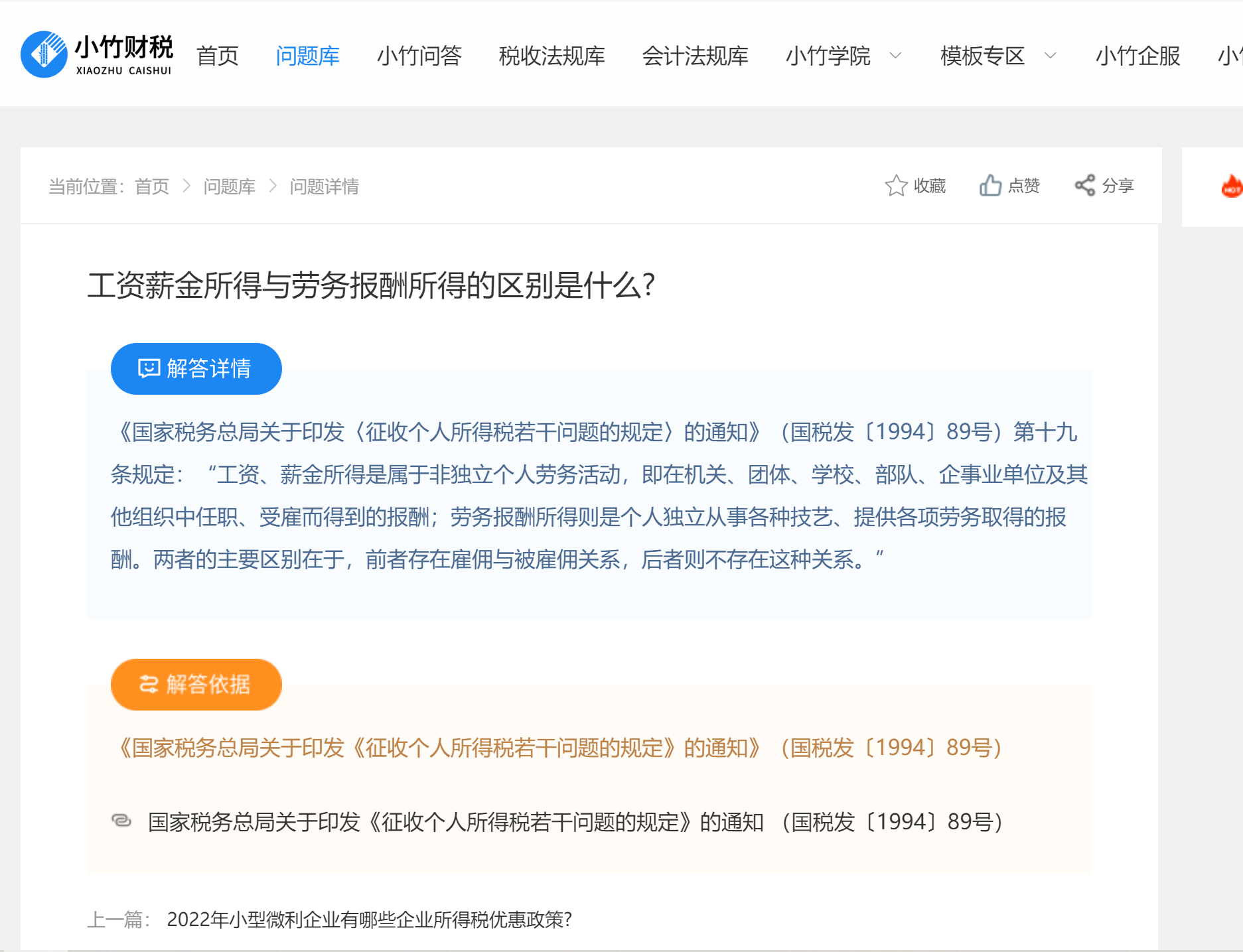This screenshot has height=952, width=1243.
Task: Expand the 模板专区 dropdown arrow
Action: click(1050, 56)
